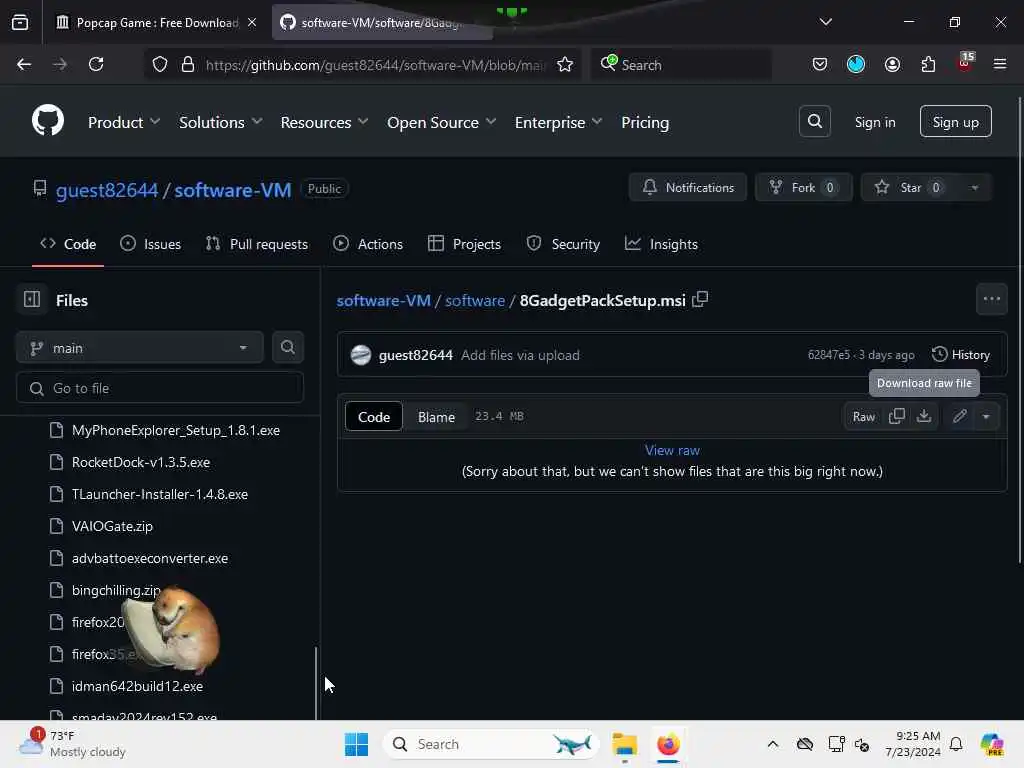Click the Raw button

click(x=863, y=416)
